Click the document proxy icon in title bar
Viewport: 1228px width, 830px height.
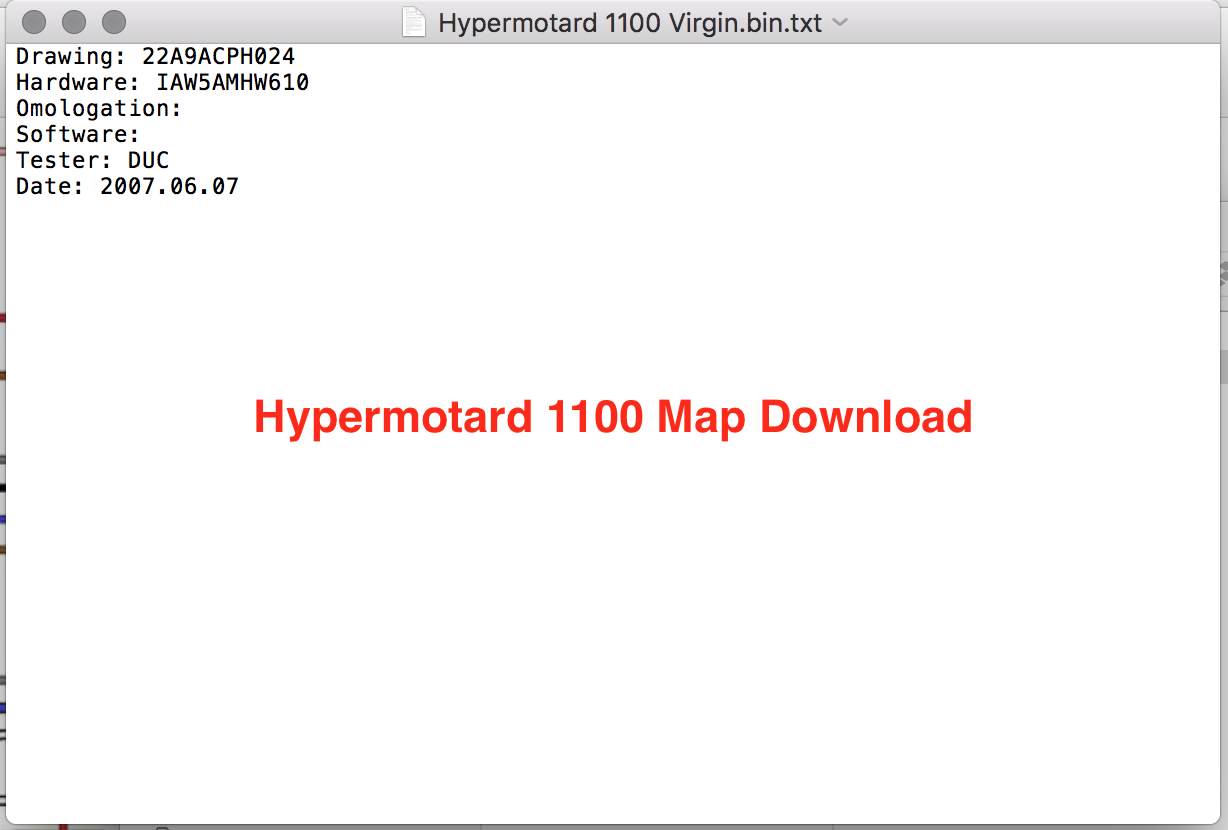click(414, 22)
